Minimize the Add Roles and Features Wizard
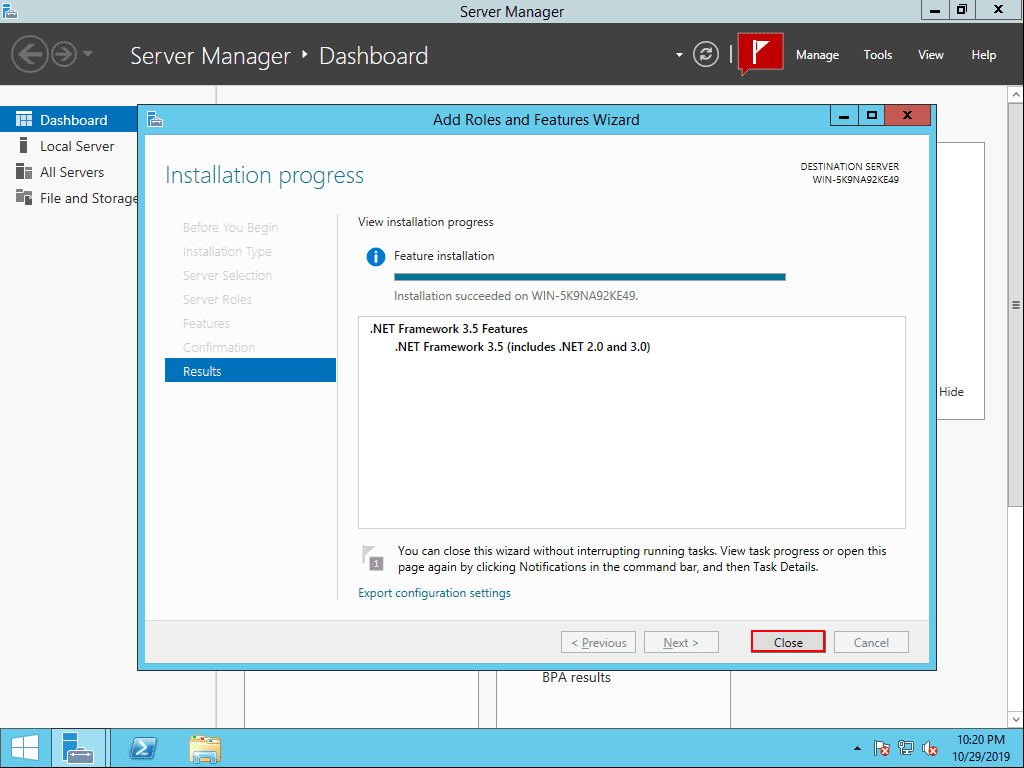The width and height of the screenshot is (1024, 768). [x=844, y=116]
